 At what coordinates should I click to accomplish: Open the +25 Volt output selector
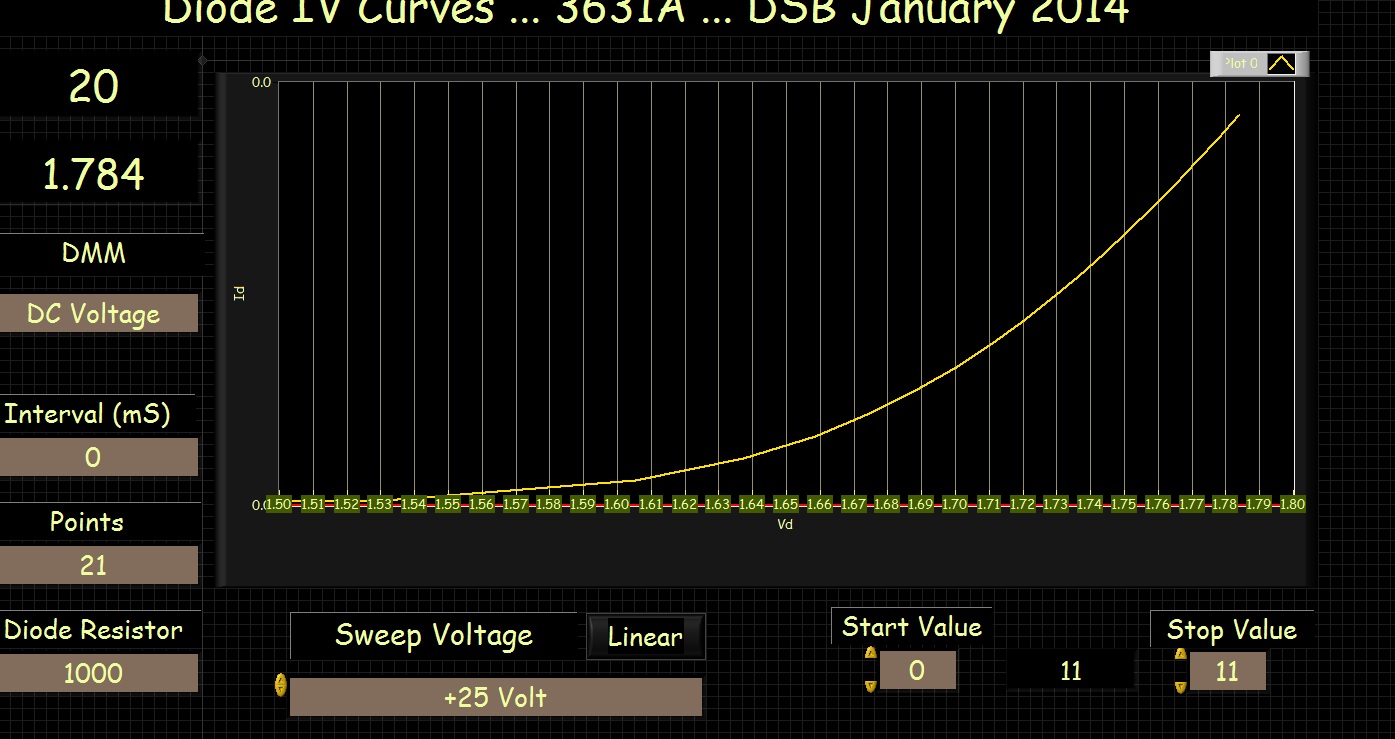[495, 697]
